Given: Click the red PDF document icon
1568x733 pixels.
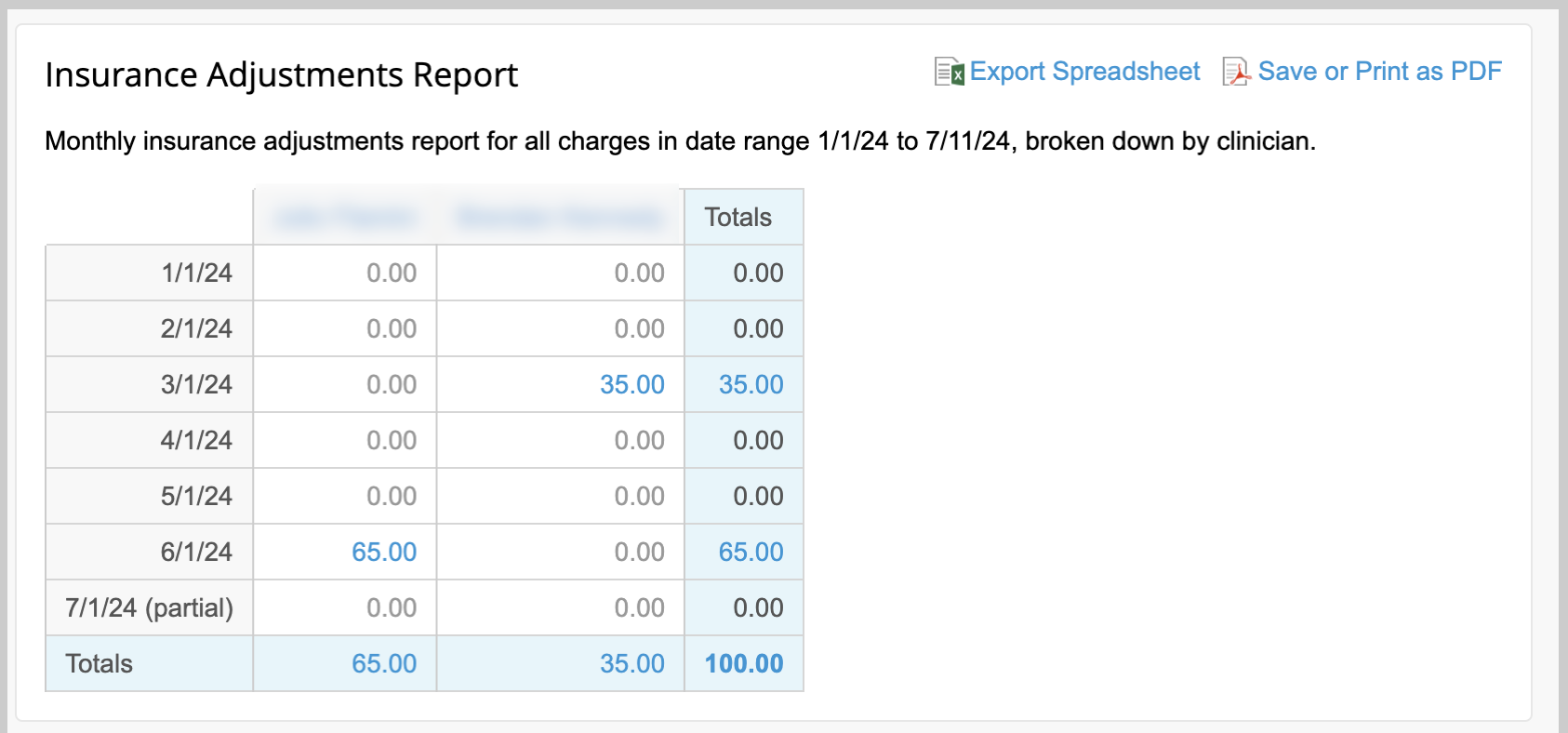Looking at the screenshot, I should click(x=1236, y=72).
